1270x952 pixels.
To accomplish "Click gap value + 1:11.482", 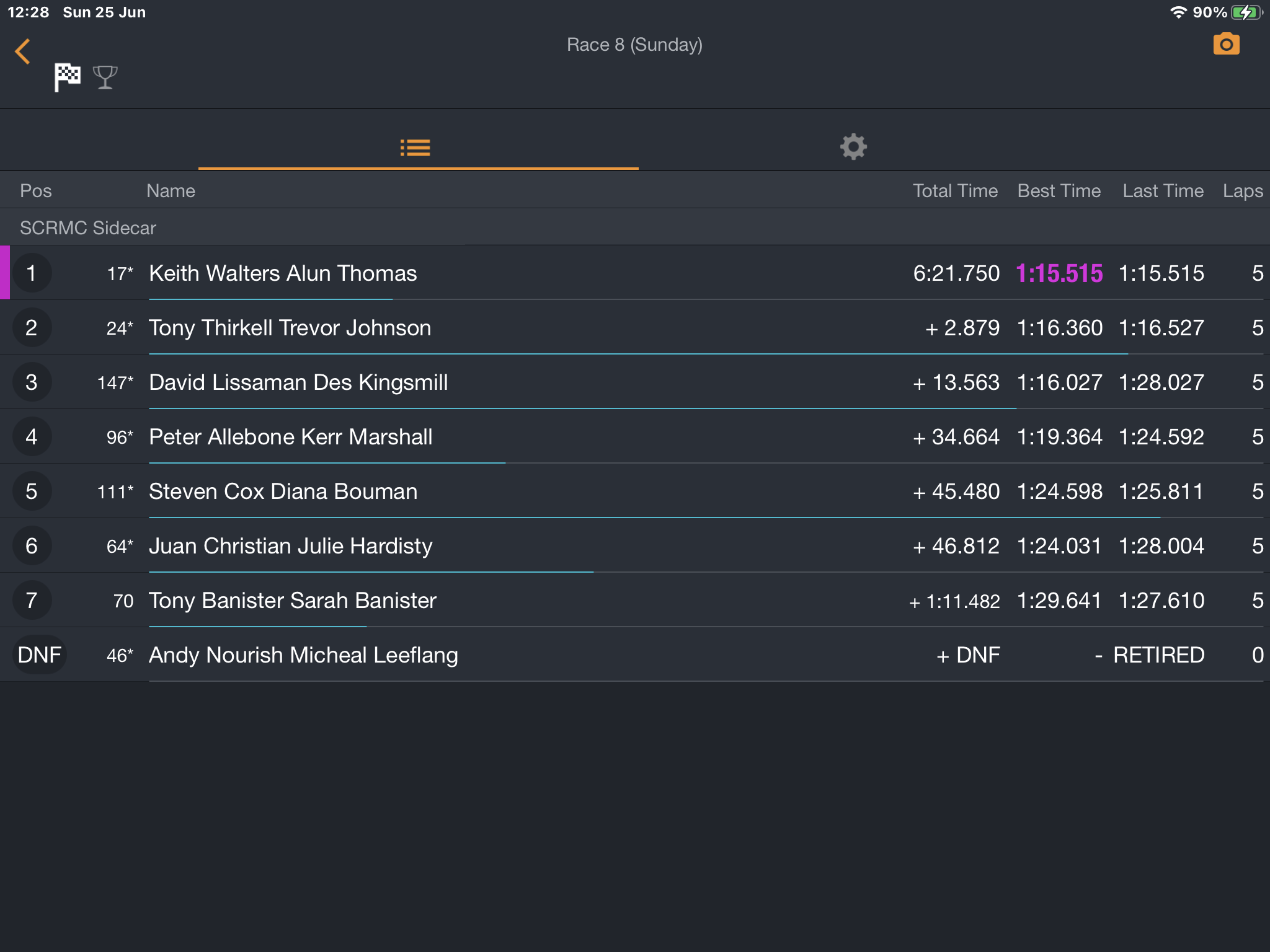I will (954, 601).
